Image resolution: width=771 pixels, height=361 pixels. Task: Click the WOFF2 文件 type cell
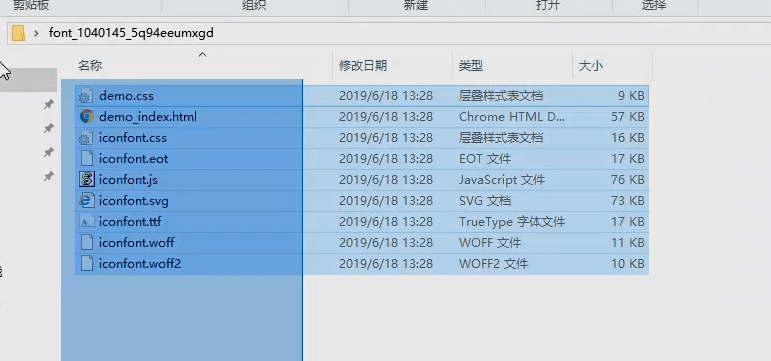pos(493,264)
